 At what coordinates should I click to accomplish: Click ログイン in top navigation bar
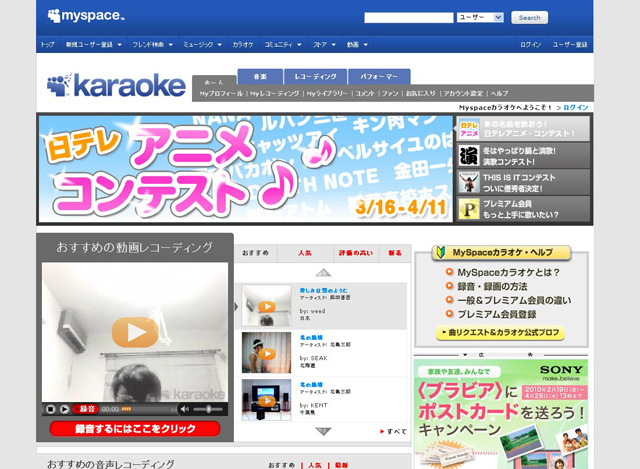pyautogui.click(x=531, y=44)
